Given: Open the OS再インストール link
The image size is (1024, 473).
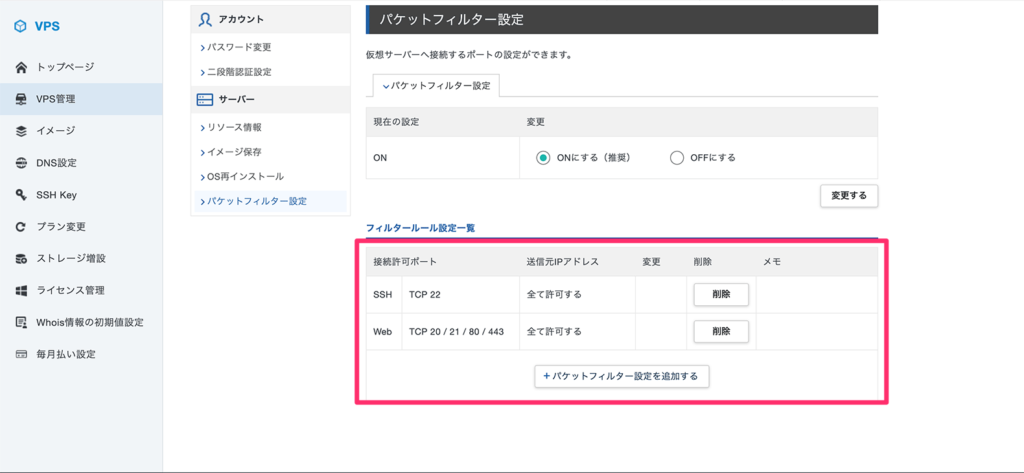Looking at the screenshot, I should pos(246,177).
